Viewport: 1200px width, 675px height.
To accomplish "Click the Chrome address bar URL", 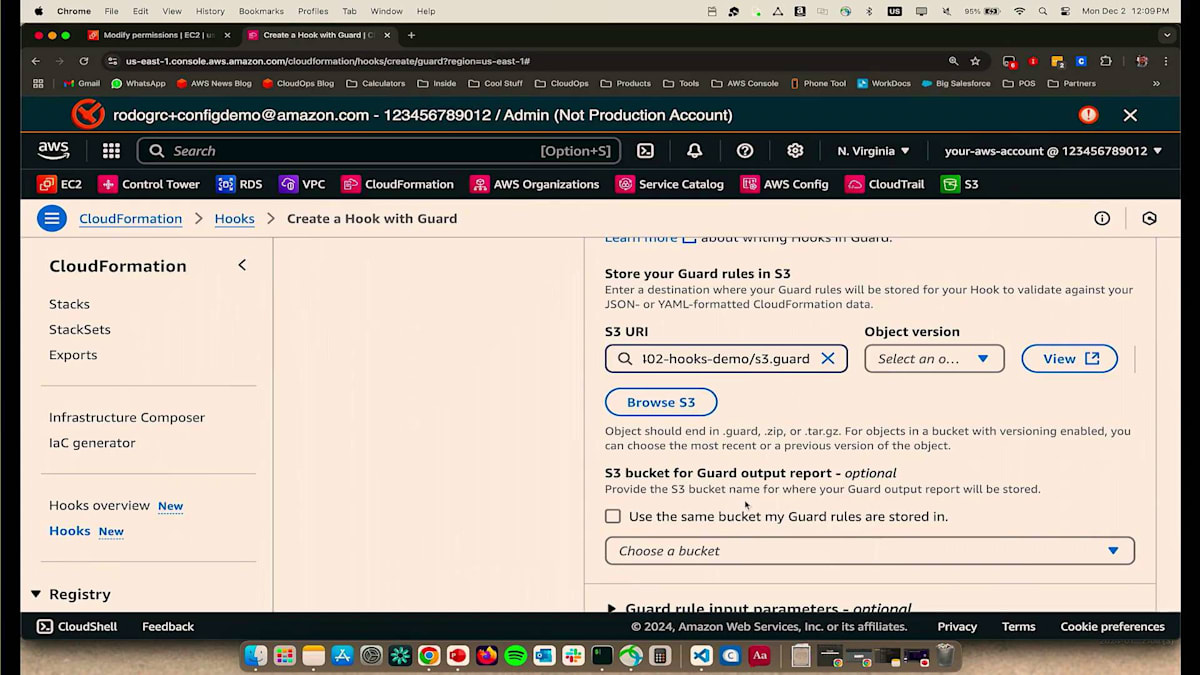I will 328,61.
